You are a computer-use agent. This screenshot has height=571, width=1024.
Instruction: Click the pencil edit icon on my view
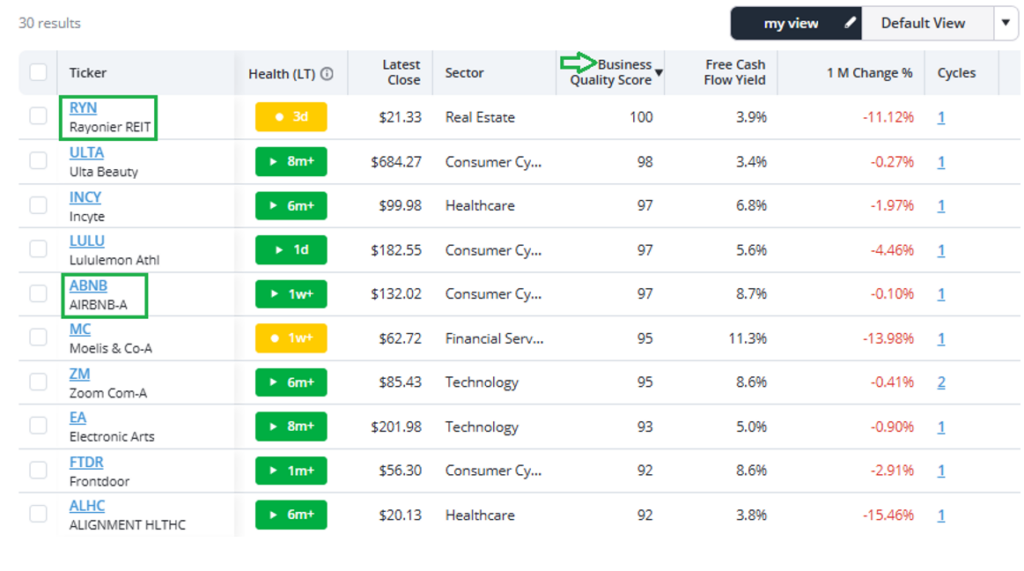point(850,23)
